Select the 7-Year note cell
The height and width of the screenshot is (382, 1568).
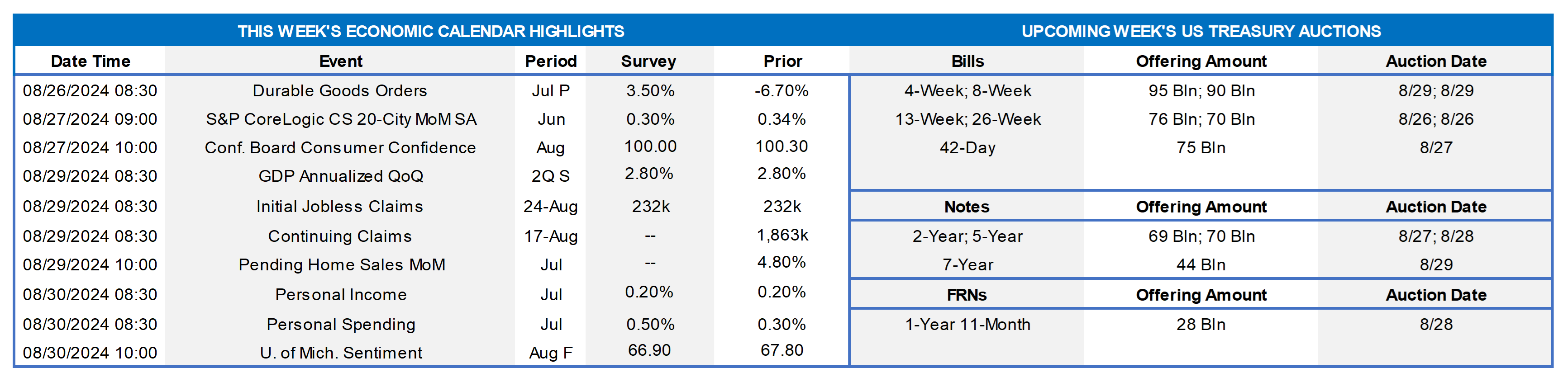967,265
